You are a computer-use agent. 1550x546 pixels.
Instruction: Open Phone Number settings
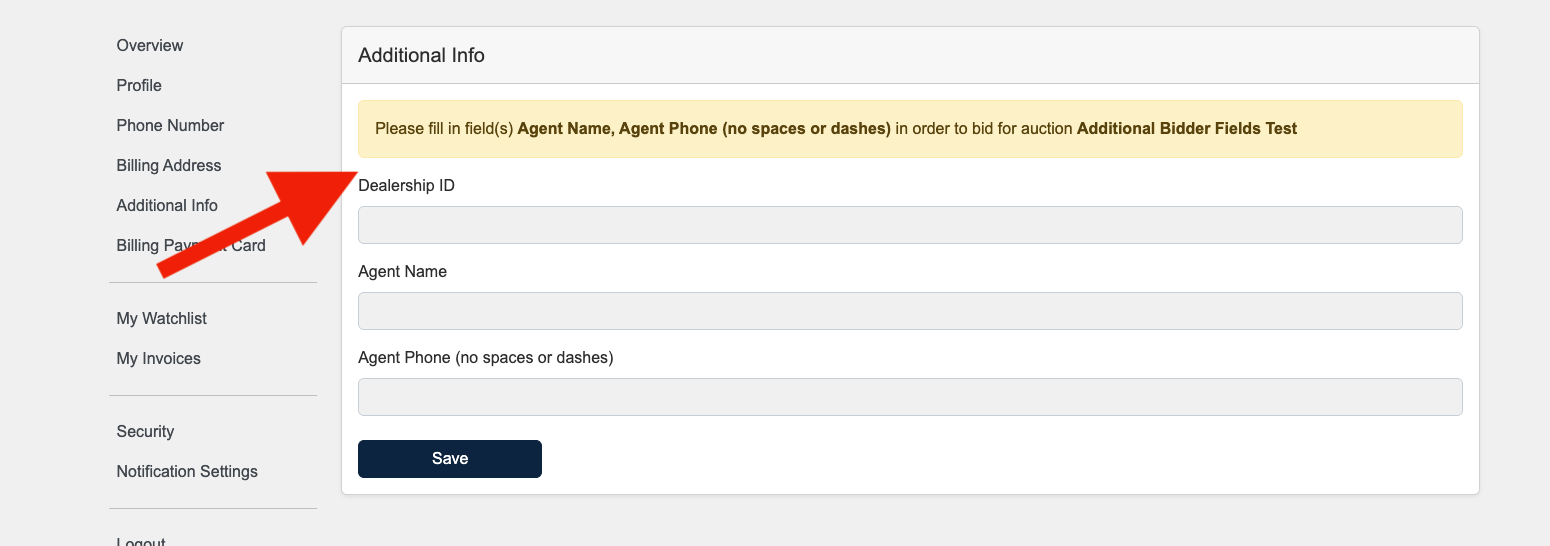point(170,126)
